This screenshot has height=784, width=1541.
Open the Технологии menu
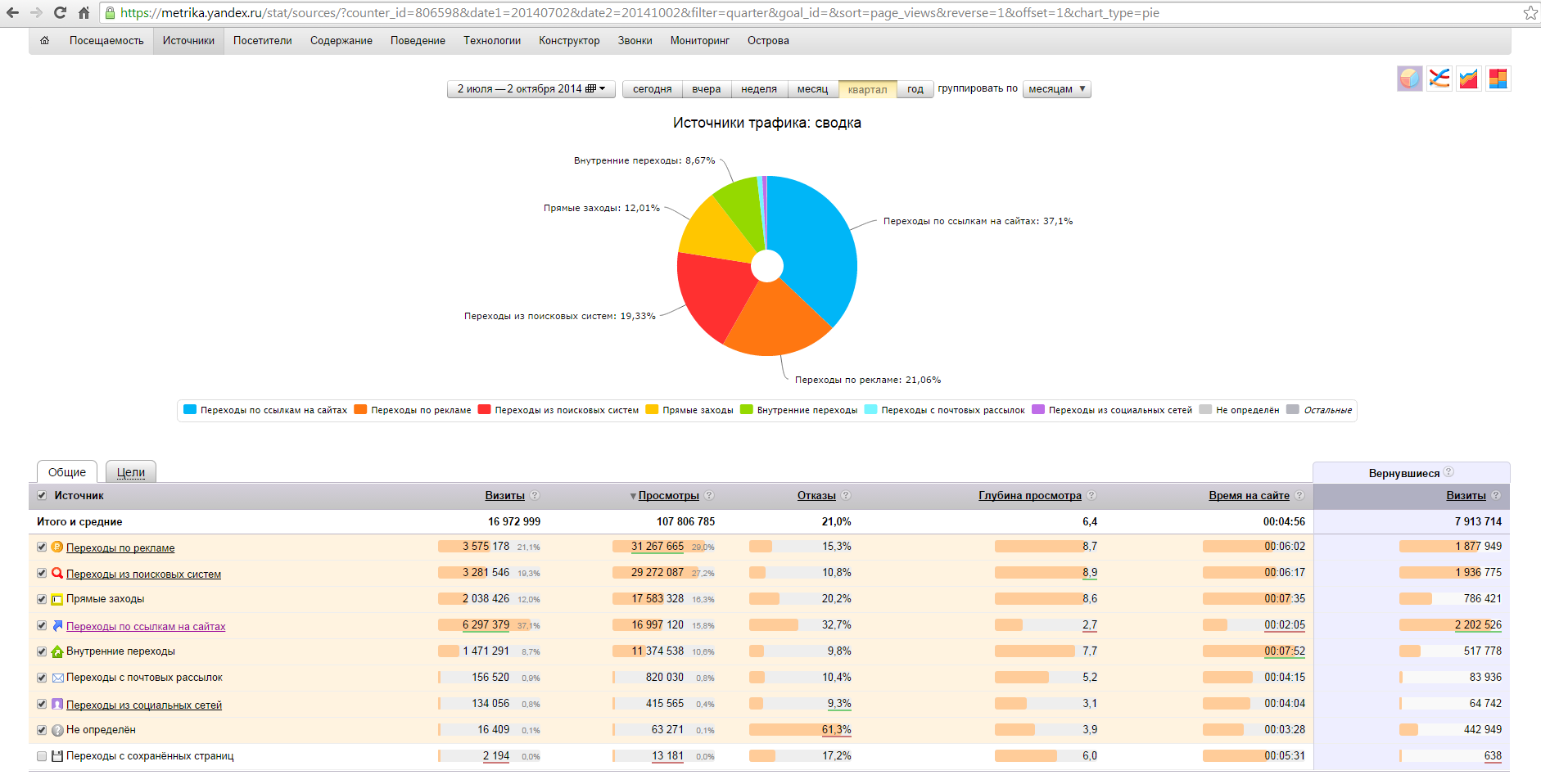click(492, 40)
